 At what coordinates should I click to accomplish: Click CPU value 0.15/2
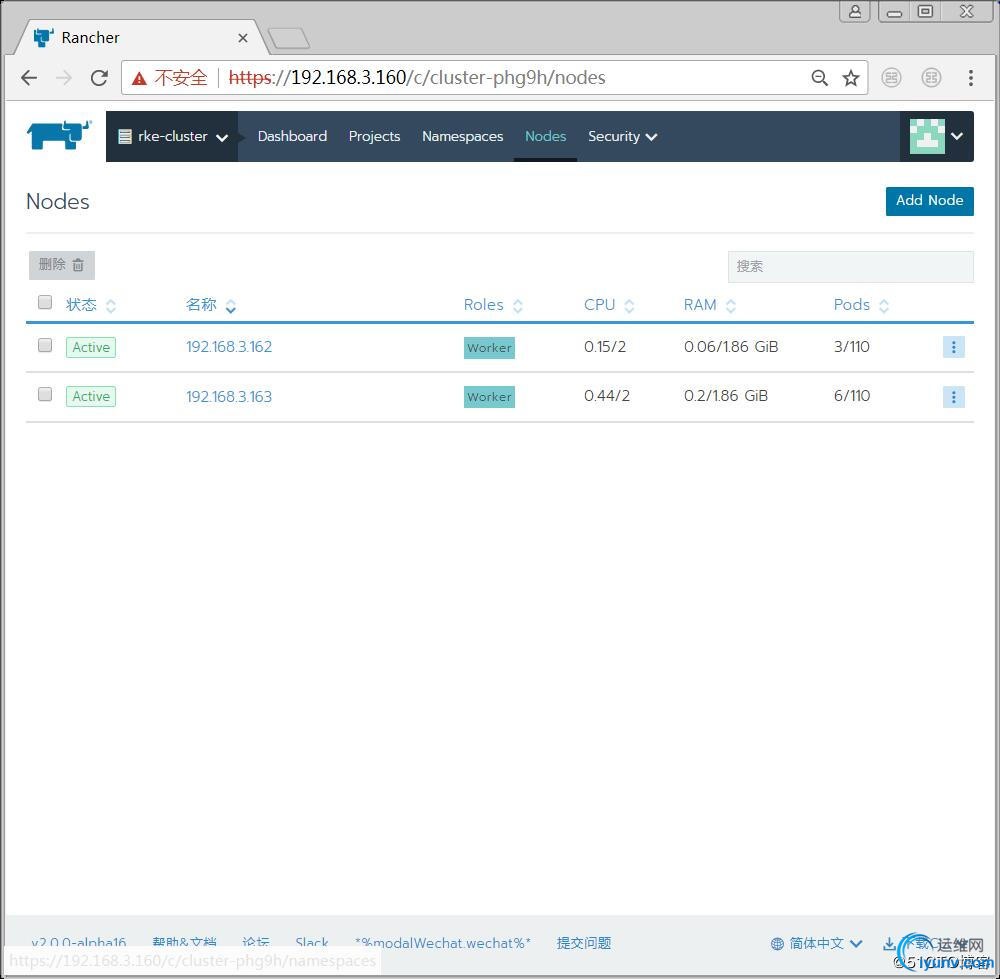(x=605, y=346)
